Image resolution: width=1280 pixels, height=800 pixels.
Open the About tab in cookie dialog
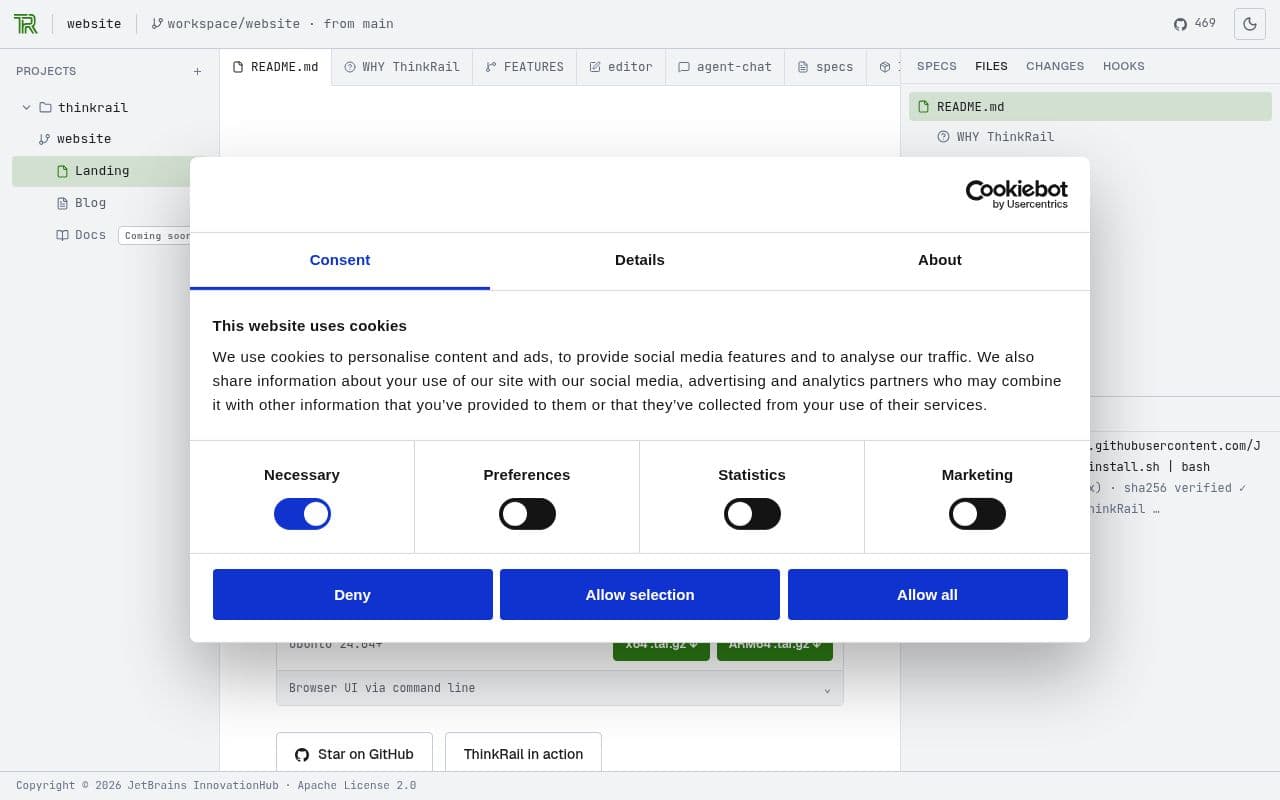pyautogui.click(x=940, y=260)
